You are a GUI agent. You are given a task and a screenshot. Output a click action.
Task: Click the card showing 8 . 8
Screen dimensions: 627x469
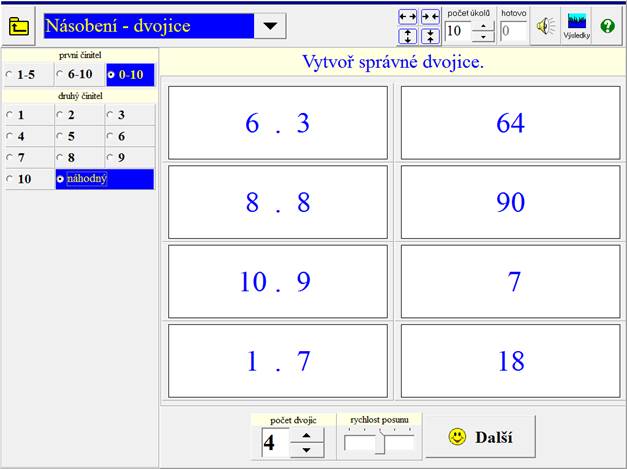coord(278,202)
